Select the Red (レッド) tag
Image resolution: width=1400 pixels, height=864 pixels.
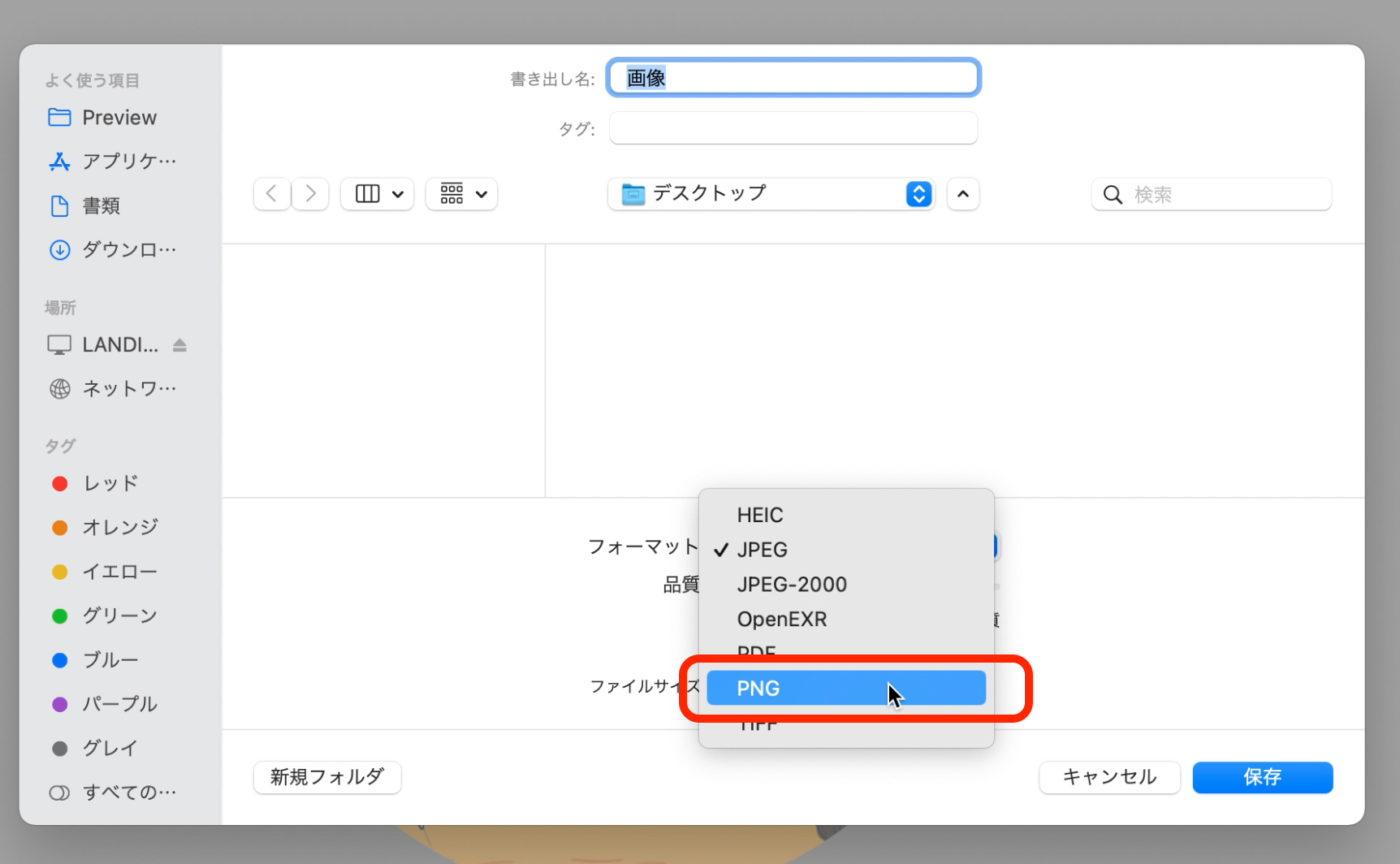coord(94,484)
